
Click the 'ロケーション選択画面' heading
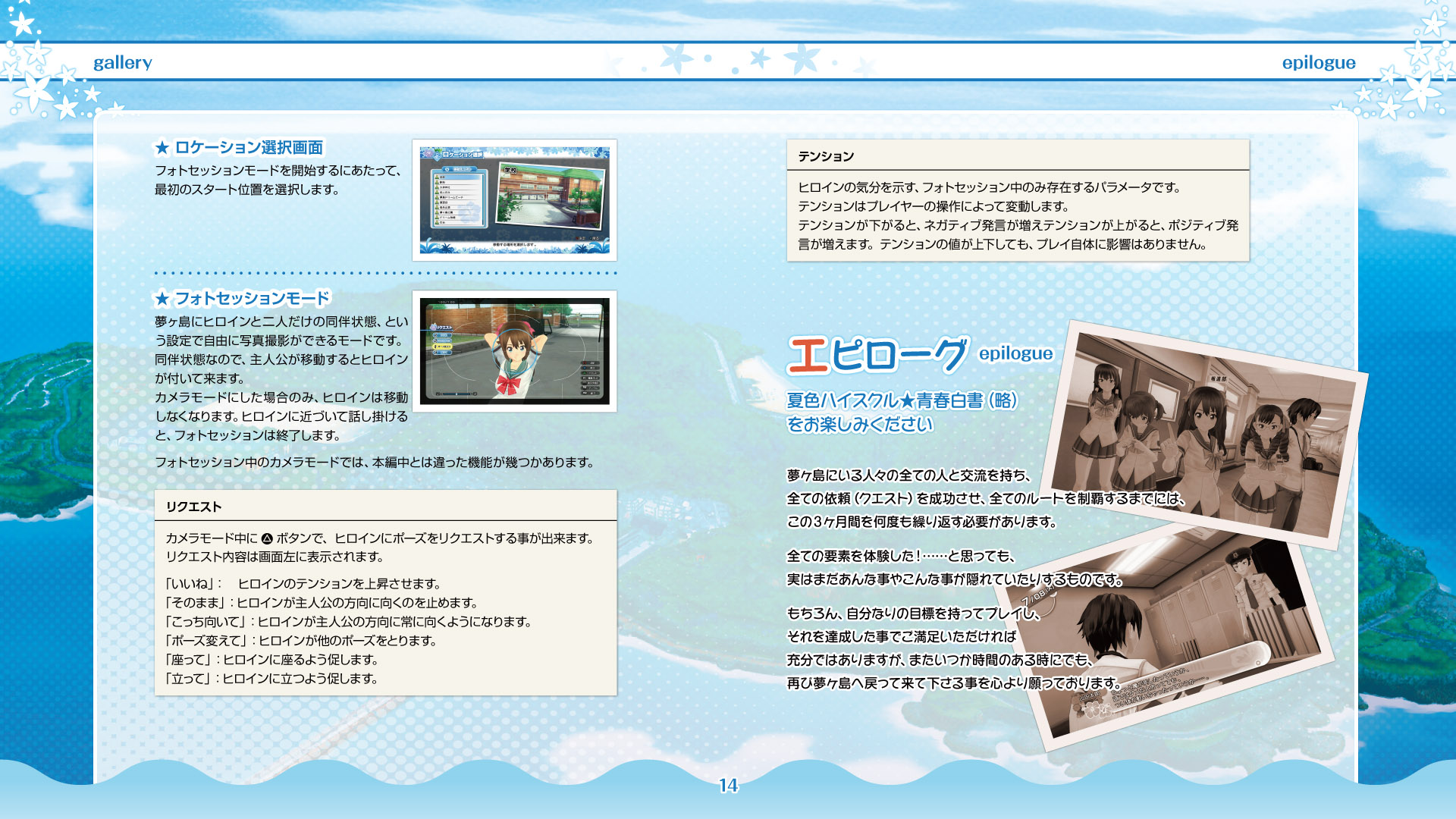[x=249, y=147]
